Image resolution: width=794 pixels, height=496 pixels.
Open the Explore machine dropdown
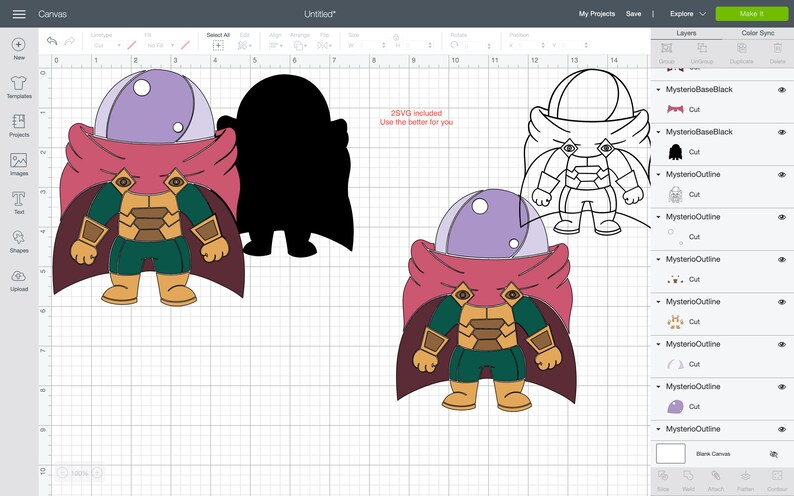tap(687, 14)
